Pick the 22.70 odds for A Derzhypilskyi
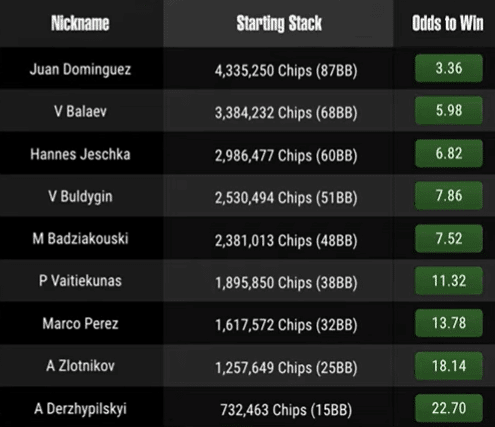Viewport: 495px width, 427px height. [449, 408]
